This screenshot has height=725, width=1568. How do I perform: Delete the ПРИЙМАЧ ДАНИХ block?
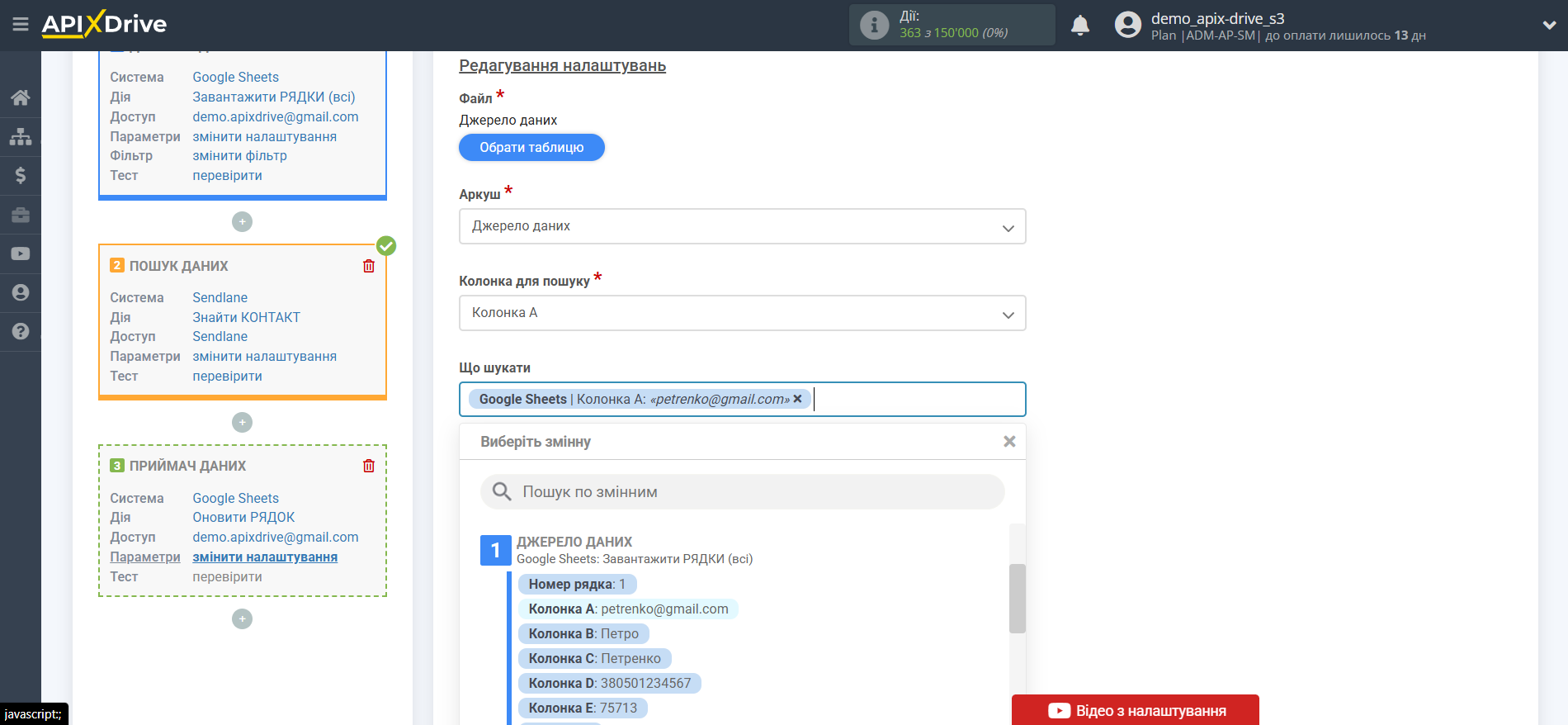369,466
